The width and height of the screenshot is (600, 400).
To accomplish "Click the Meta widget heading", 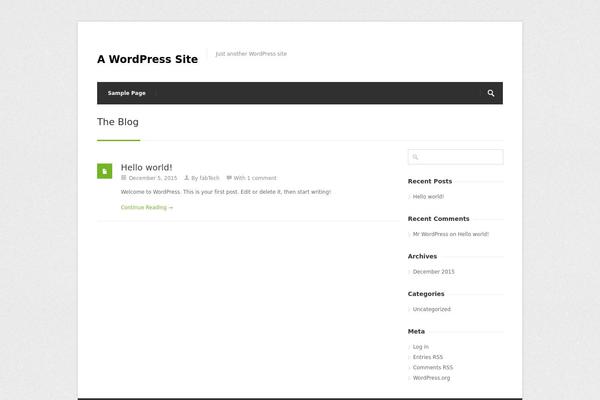I will tap(416, 331).
